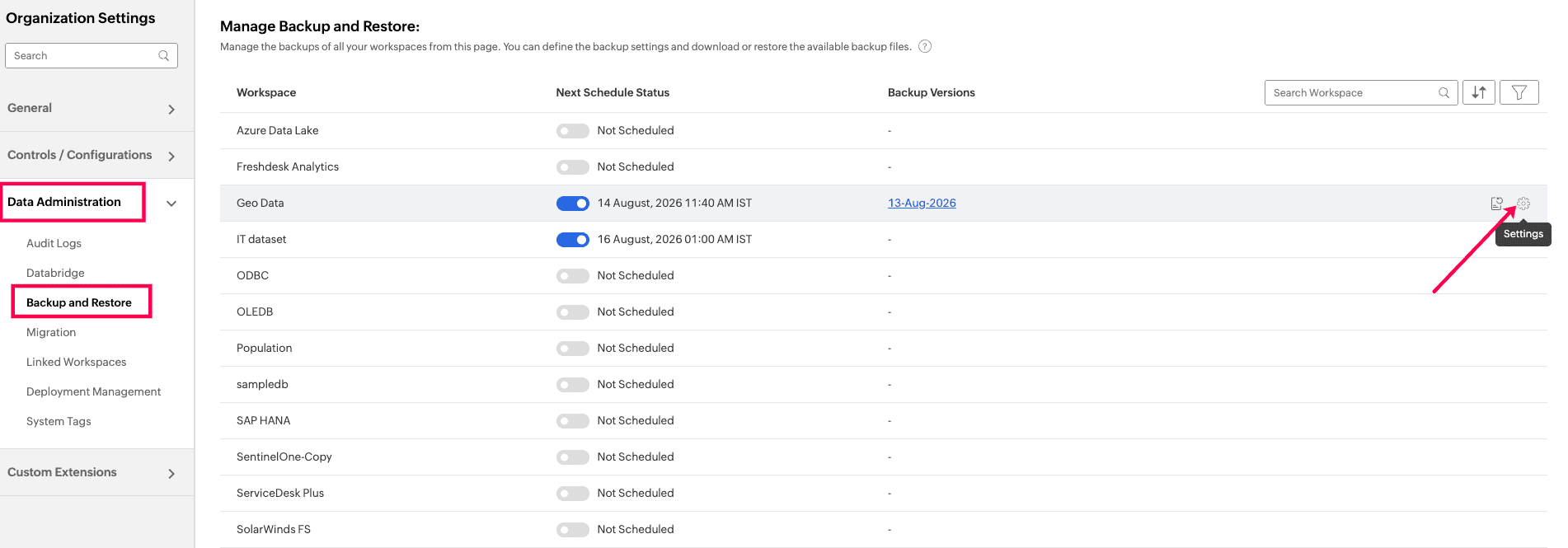The height and width of the screenshot is (548, 1568).
Task: Expand Controls / Configurations chevron
Action: pyautogui.click(x=171, y=156)
